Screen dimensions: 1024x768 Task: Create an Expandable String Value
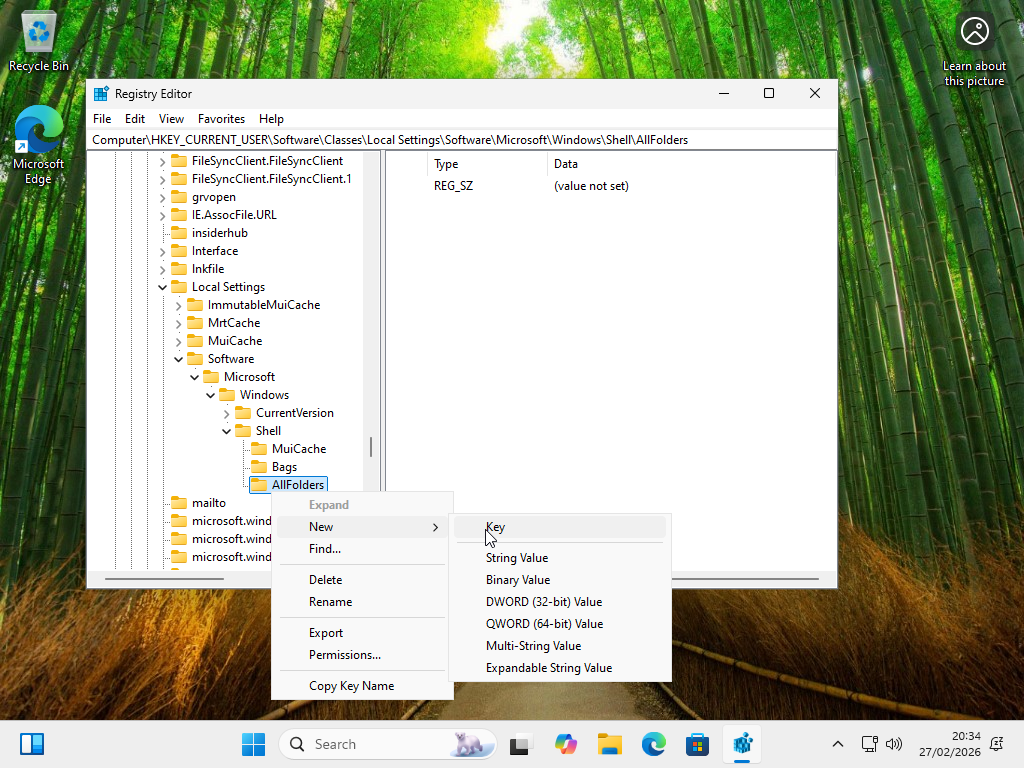pos(560,668)
